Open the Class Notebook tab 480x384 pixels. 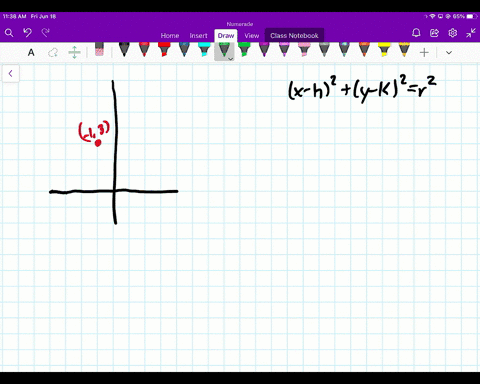click(x=294, y=36)
